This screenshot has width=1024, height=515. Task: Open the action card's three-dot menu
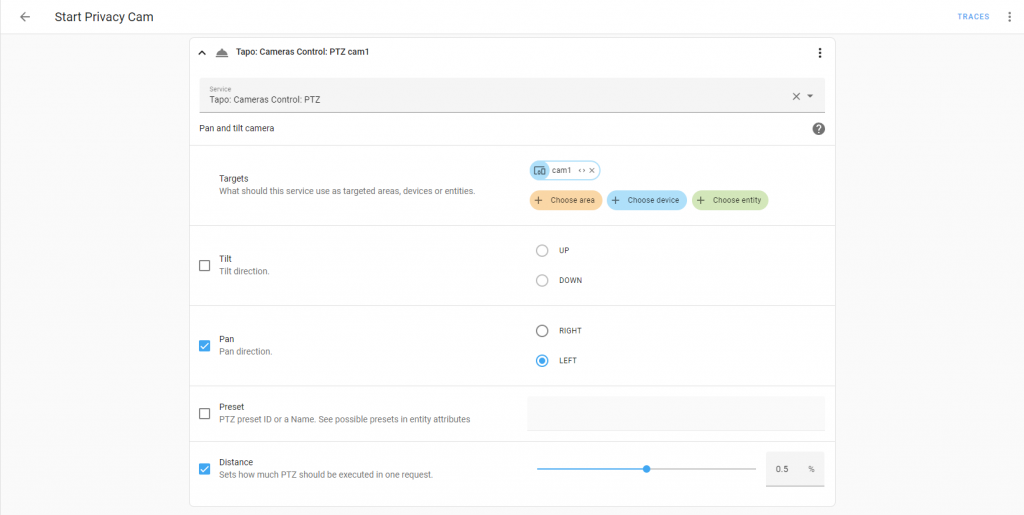point(819,53)
